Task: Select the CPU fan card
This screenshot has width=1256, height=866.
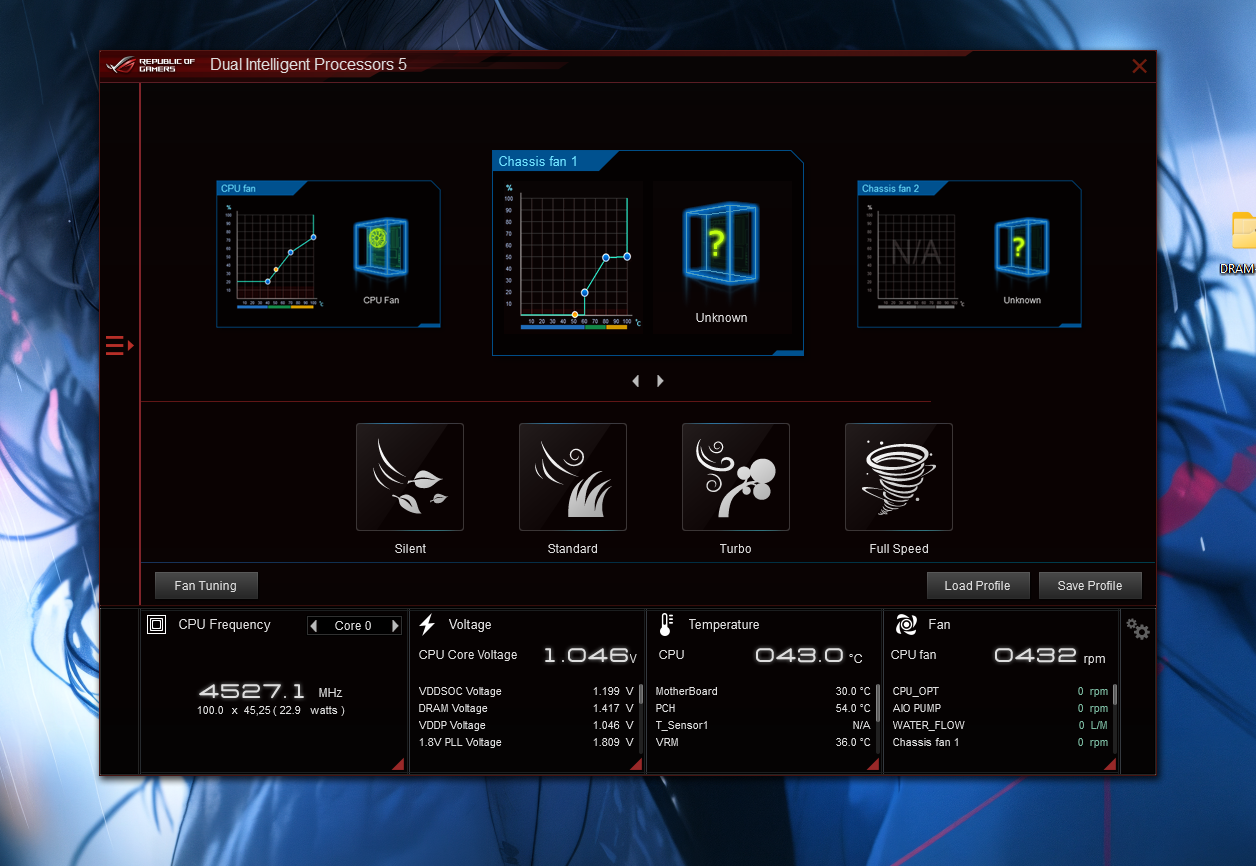Action: [328, 254]
